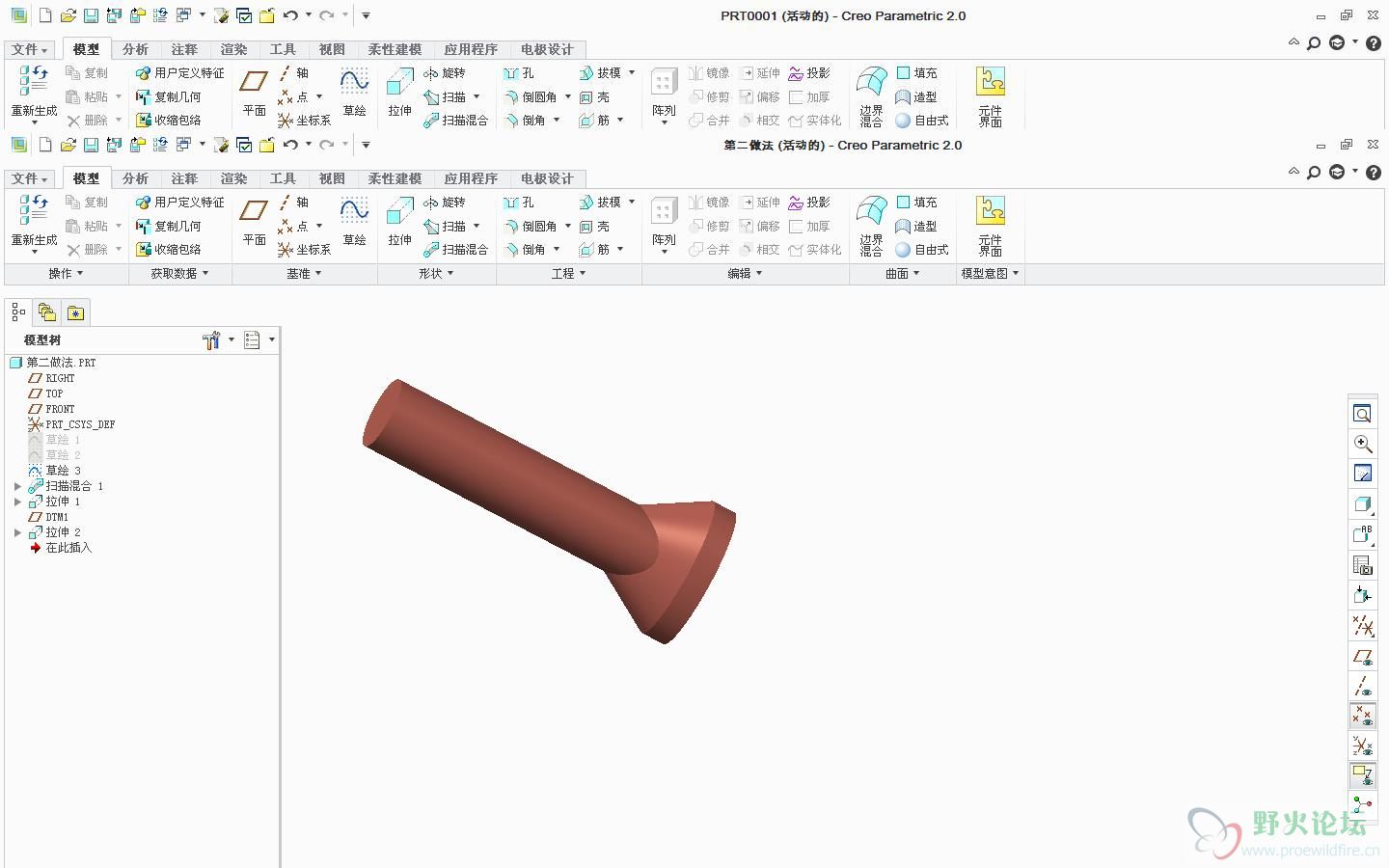Click 收缩包络 (Shrinkwrap) in 第二做法 window ribbon
Image resolution: width=1389 pixels, height=868 pixels.
[168, 249]
